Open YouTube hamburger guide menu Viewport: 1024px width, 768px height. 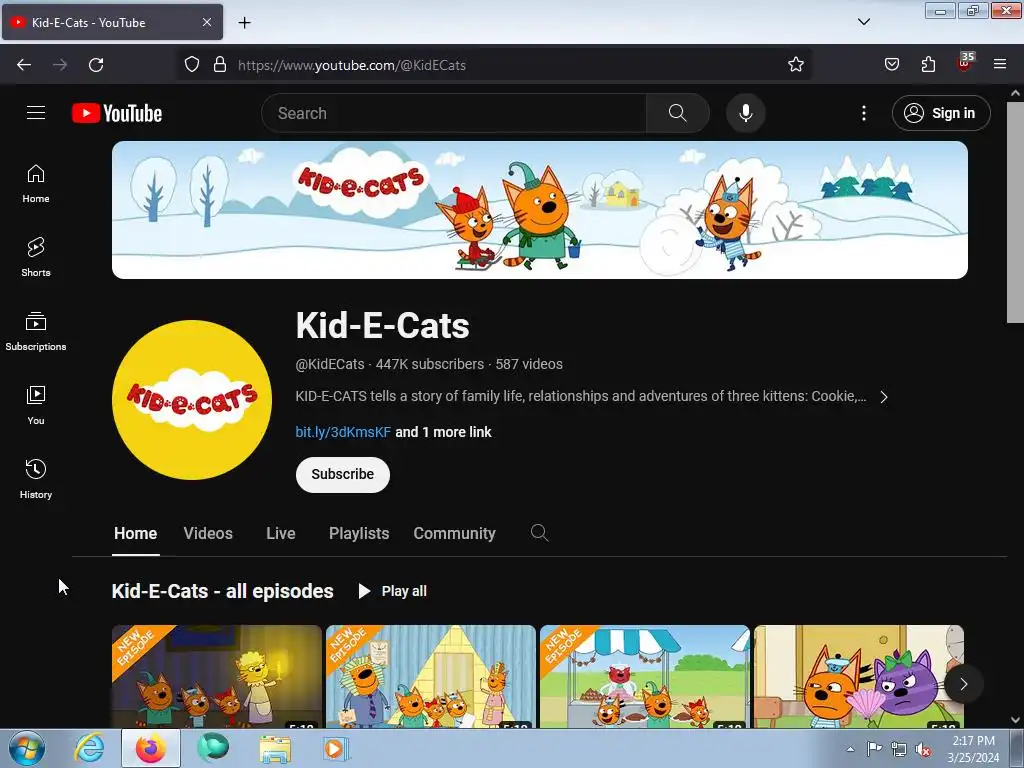[x=36, y=113]
